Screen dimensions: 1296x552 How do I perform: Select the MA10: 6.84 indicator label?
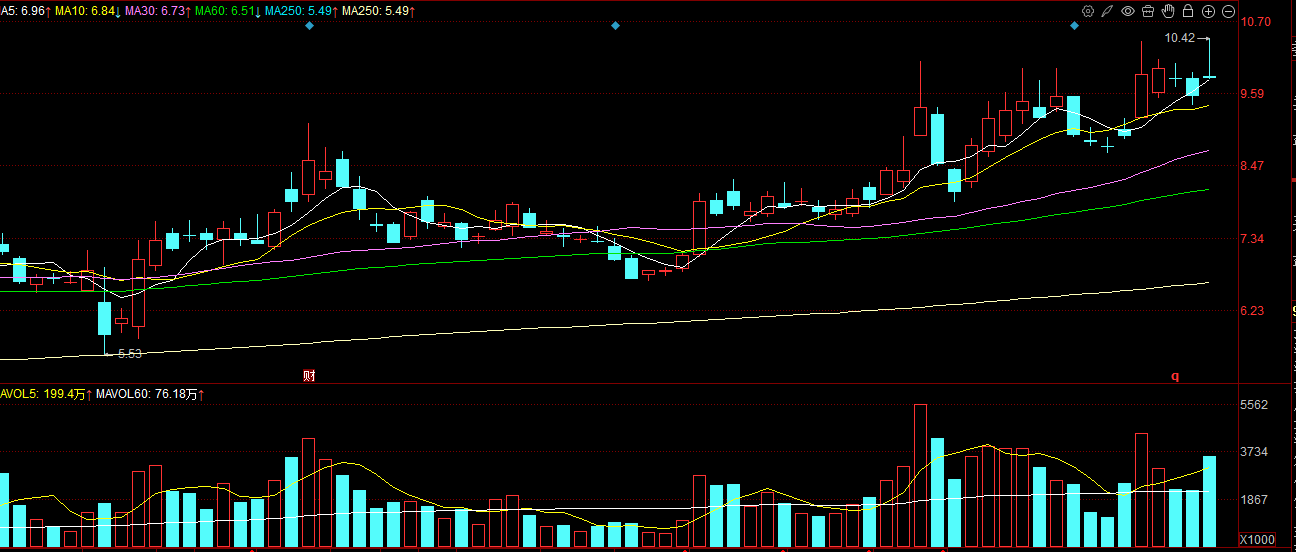[x=88, y=10]
